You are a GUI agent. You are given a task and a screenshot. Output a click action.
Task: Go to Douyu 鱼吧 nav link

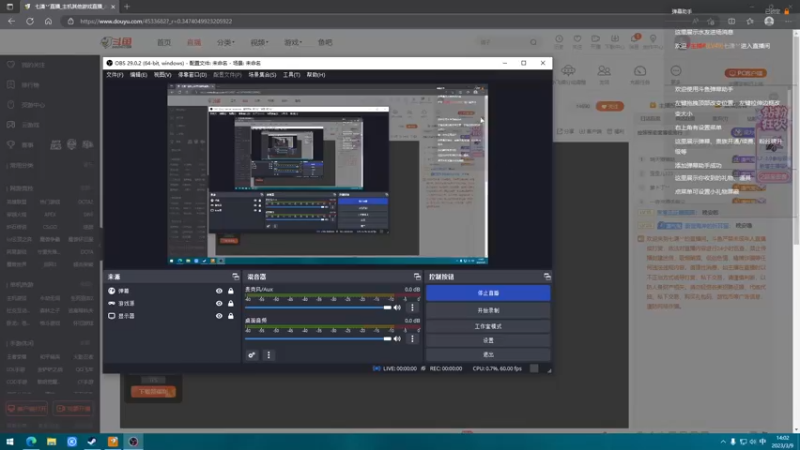pos(325,42)
